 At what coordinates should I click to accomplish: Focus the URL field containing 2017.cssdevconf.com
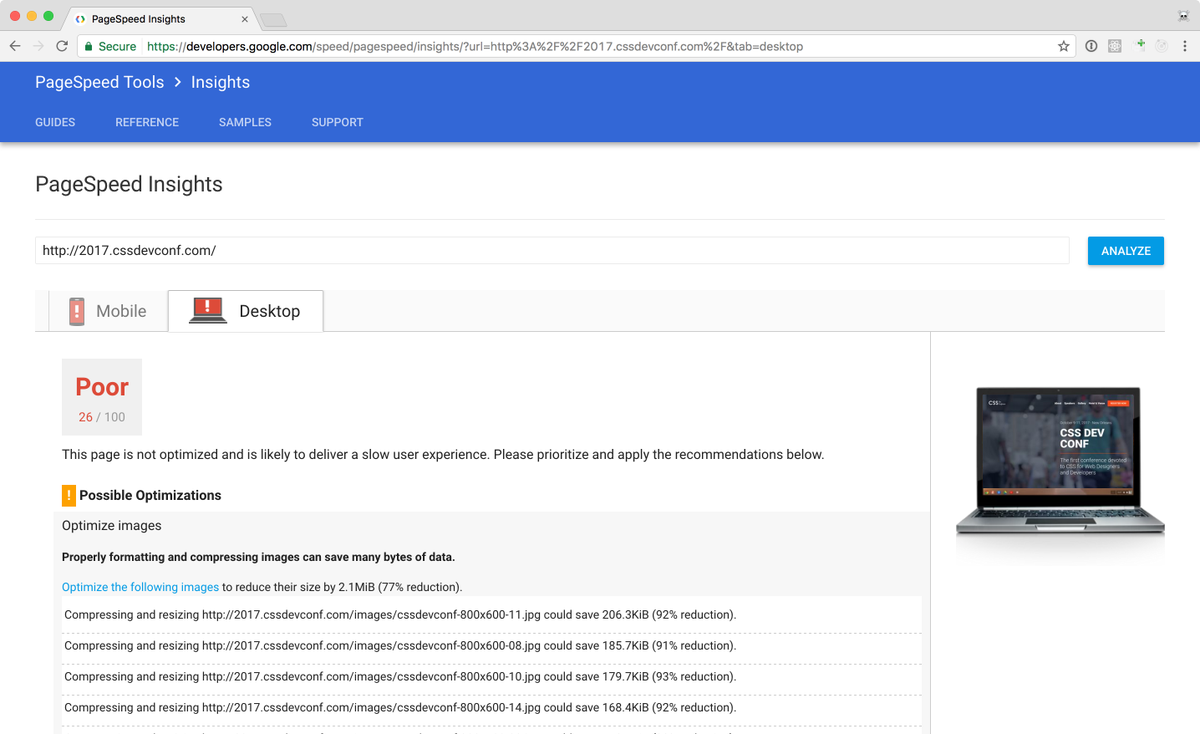[x=552, y=251]
